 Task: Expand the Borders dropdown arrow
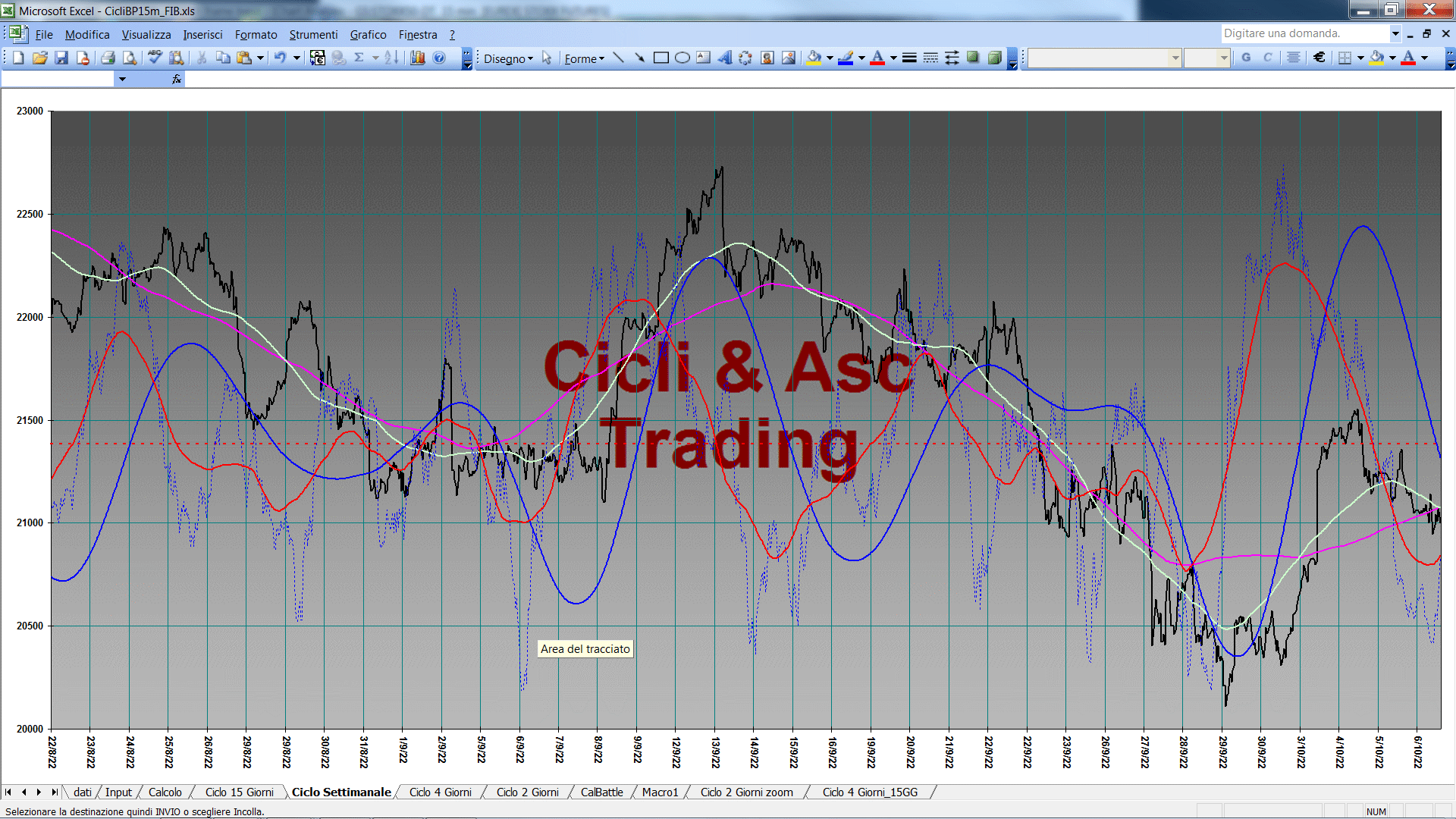1360,58
